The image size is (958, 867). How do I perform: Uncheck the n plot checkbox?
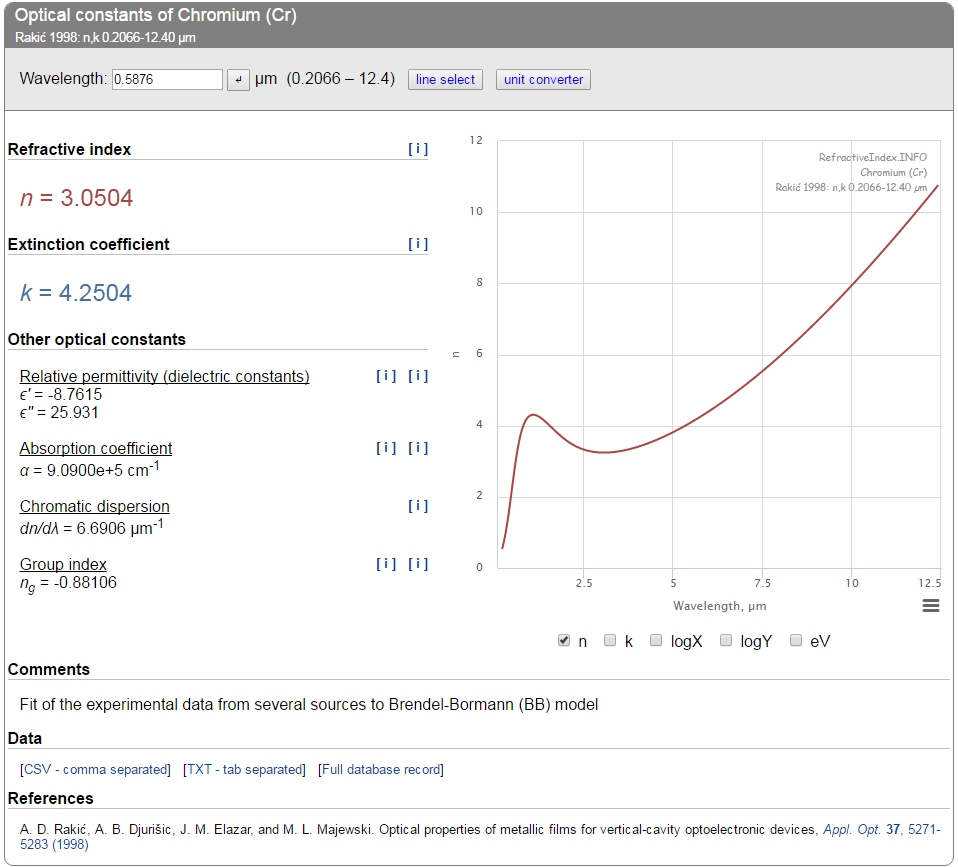(x=564, y=641)
